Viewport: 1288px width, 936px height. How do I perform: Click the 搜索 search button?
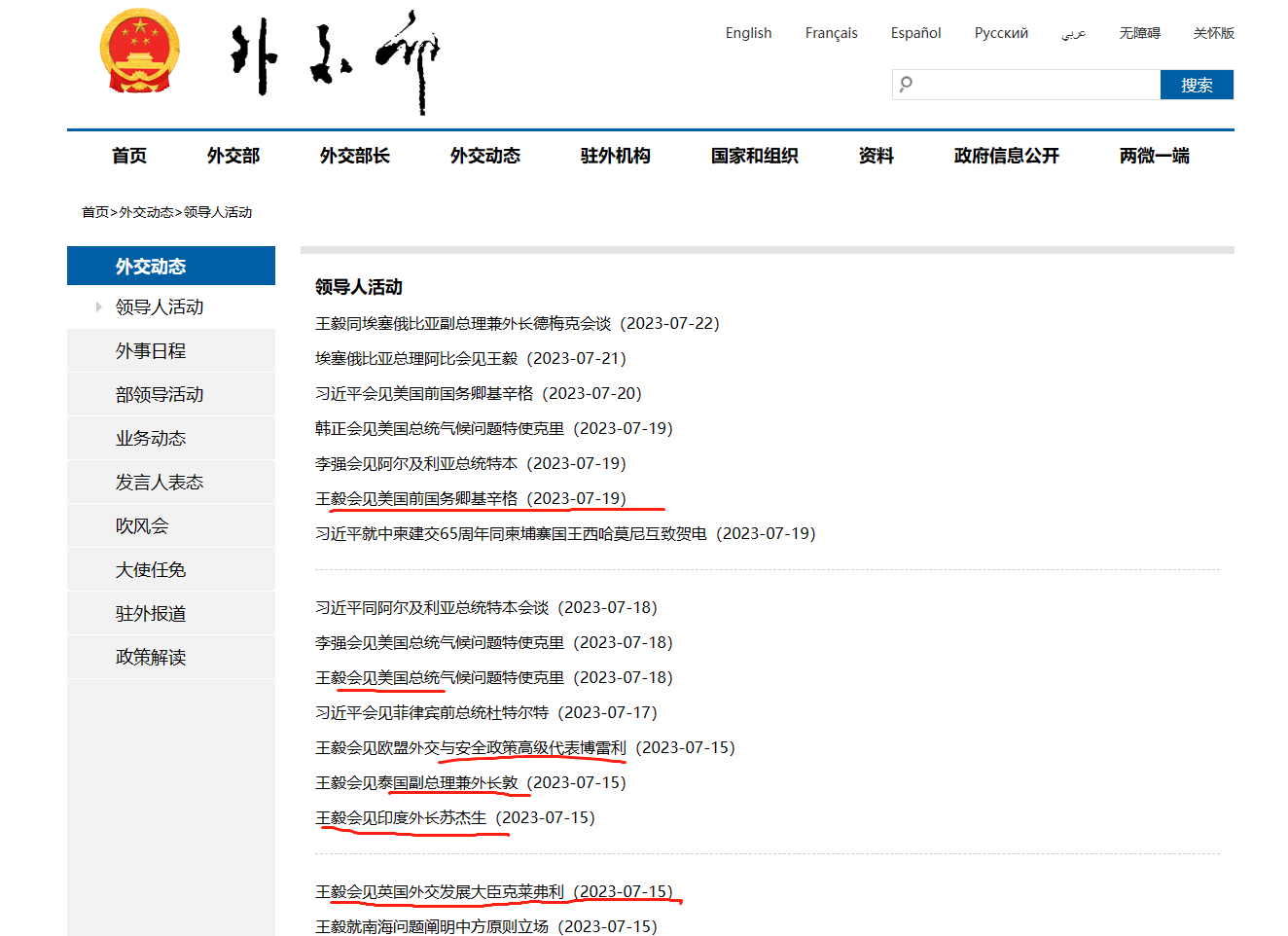pyautogui.click(x=1197, y=85)
